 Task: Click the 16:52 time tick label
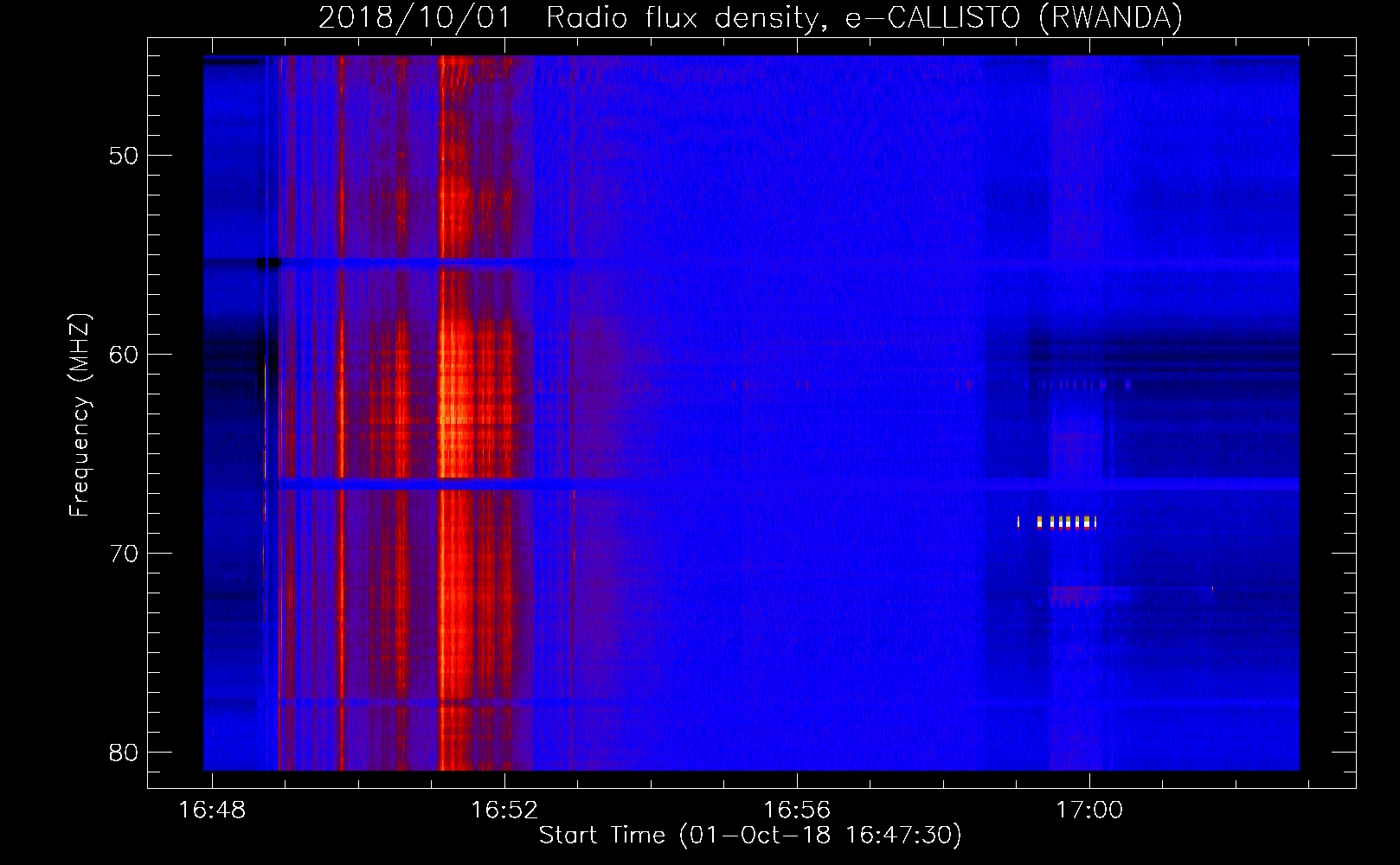click(x=504, y=811)
